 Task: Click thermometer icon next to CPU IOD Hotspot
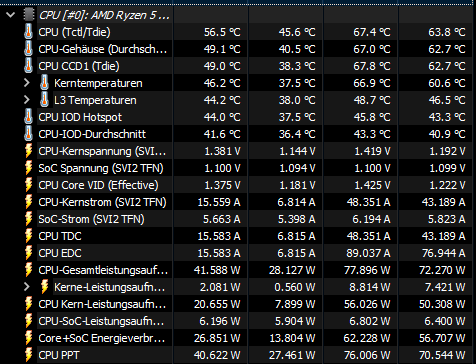(29, 117)
